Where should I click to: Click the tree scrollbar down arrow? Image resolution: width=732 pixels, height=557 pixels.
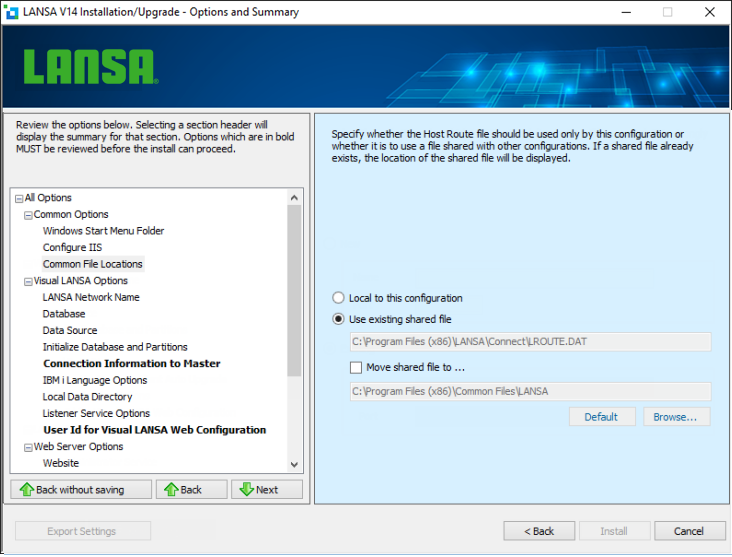[294, 464]
